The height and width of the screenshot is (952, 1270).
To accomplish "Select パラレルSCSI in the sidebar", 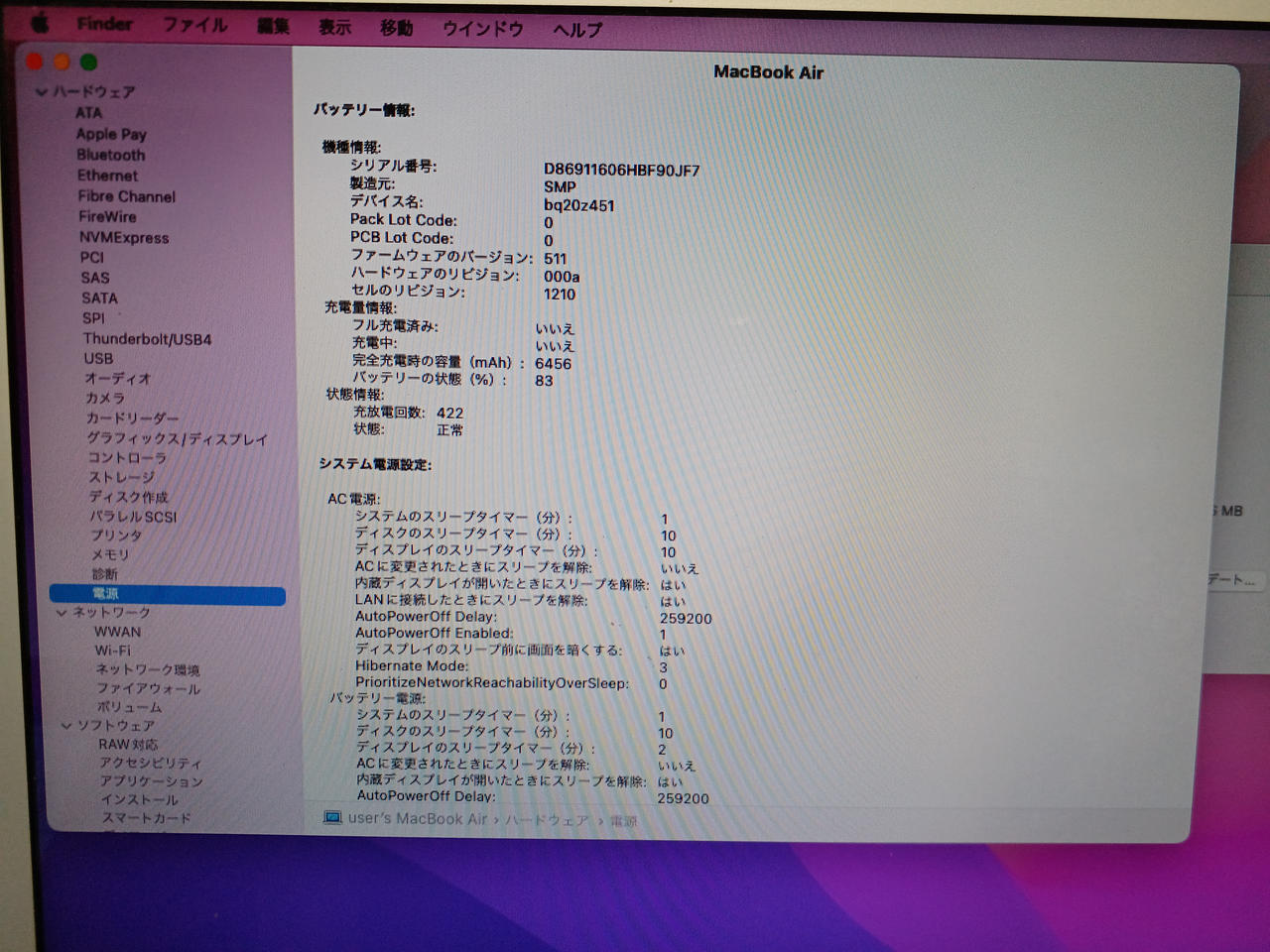I will 133,517.
